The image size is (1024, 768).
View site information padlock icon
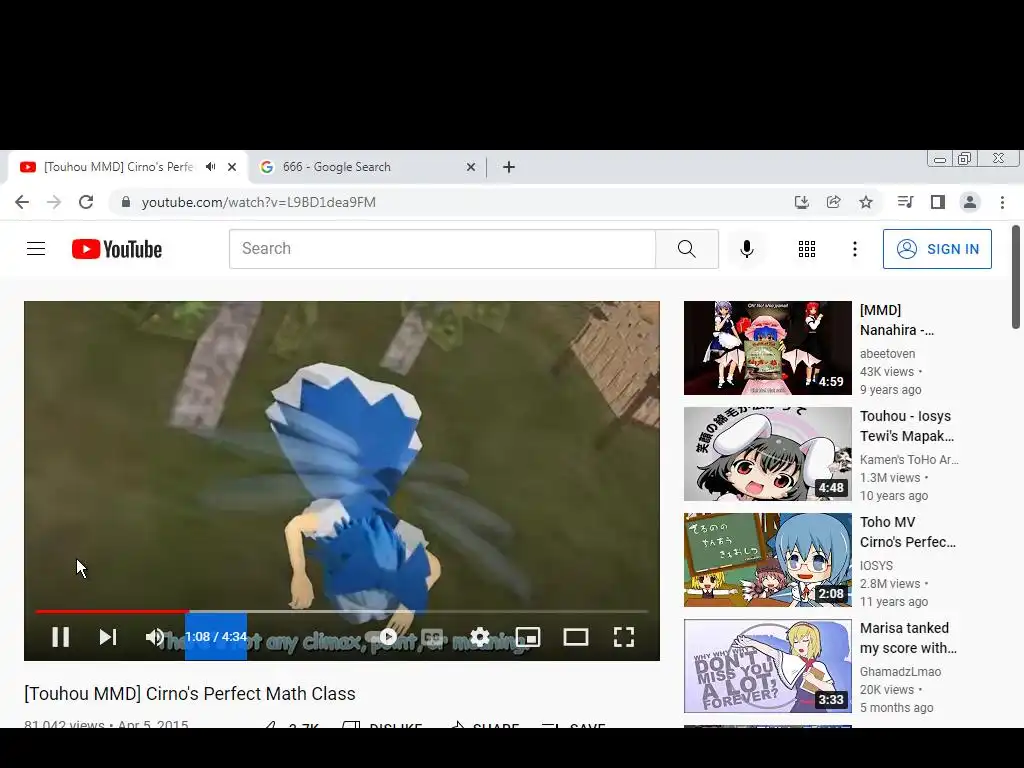pyautogui.click(x=126, y=202)
